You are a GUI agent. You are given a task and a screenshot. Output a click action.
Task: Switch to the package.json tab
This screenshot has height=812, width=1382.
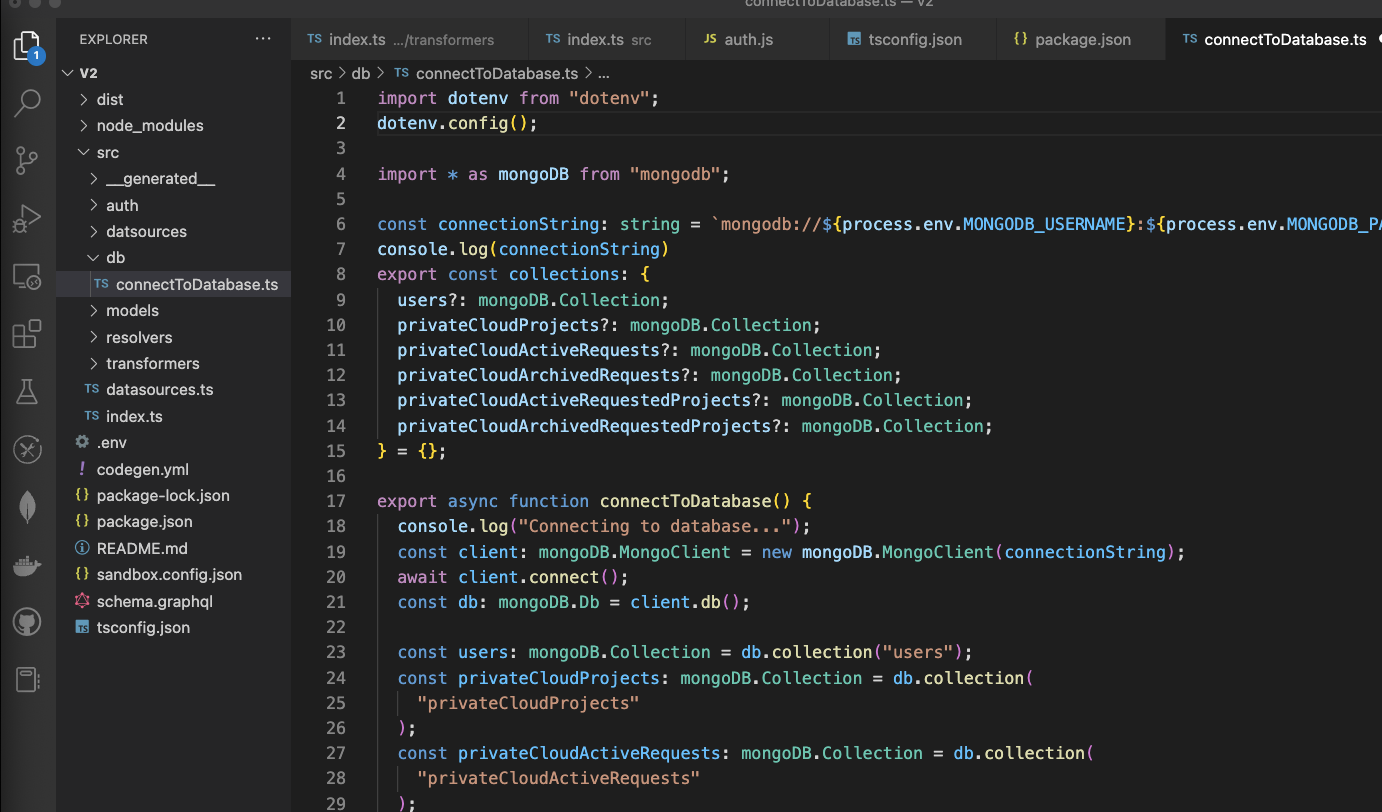click(1081, 40)
